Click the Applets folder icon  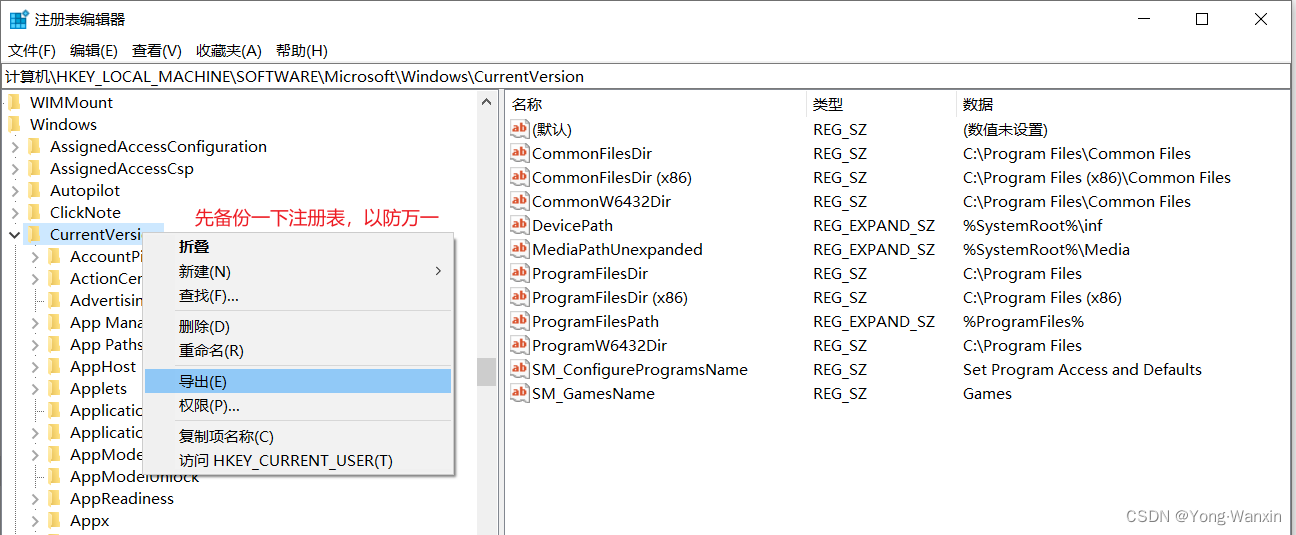pyautogui.click(x=55, y=388)
